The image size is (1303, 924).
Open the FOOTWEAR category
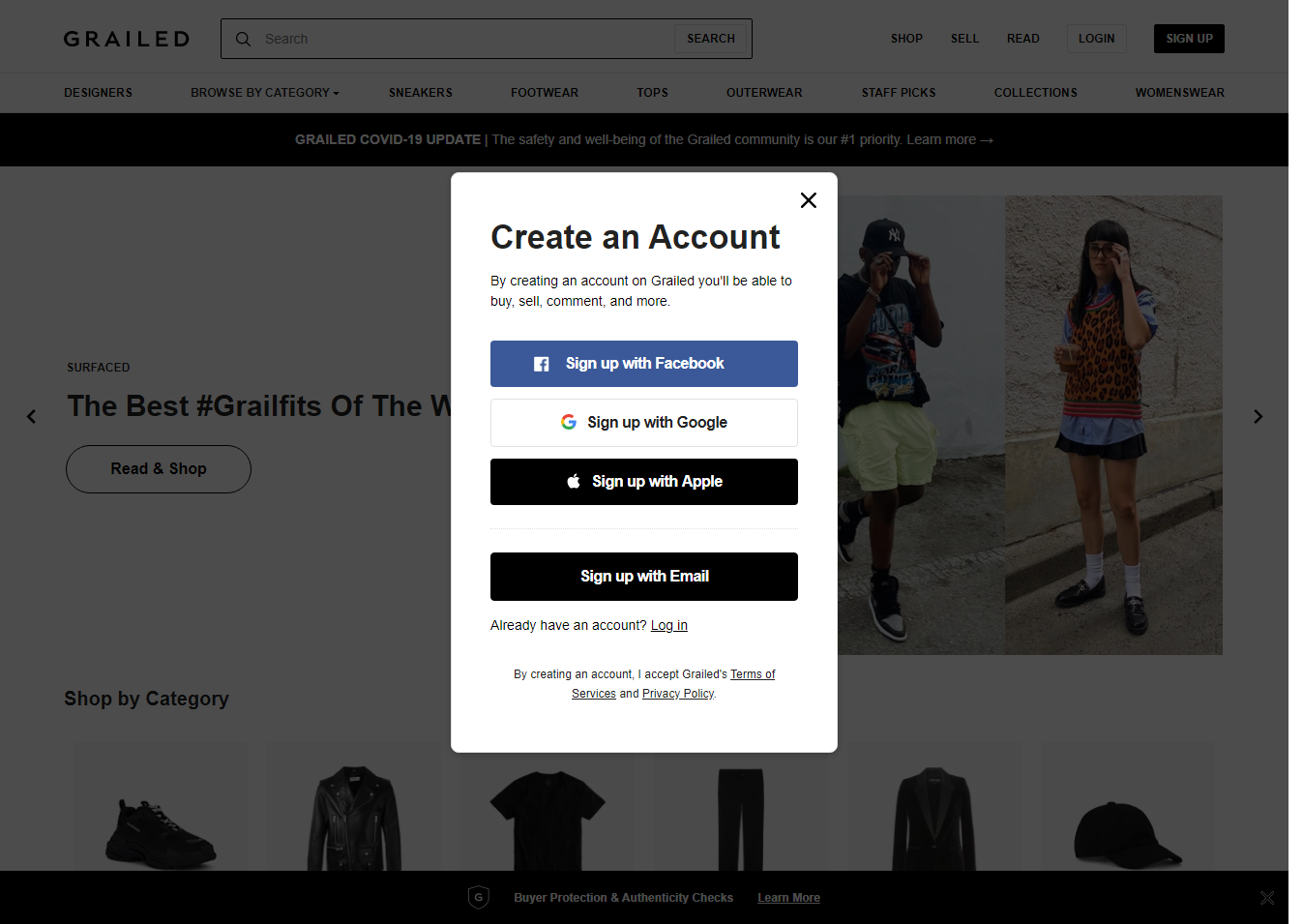[x=545, y=93]
